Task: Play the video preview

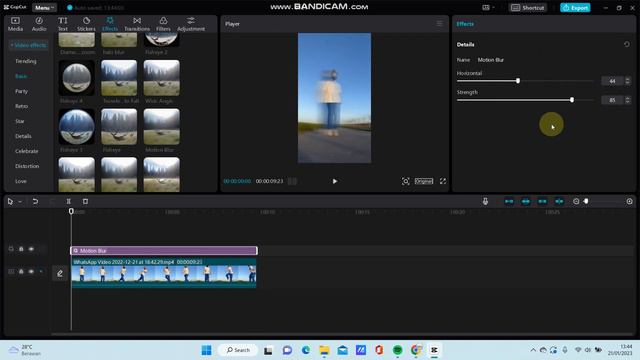Action: click(335, 181)
